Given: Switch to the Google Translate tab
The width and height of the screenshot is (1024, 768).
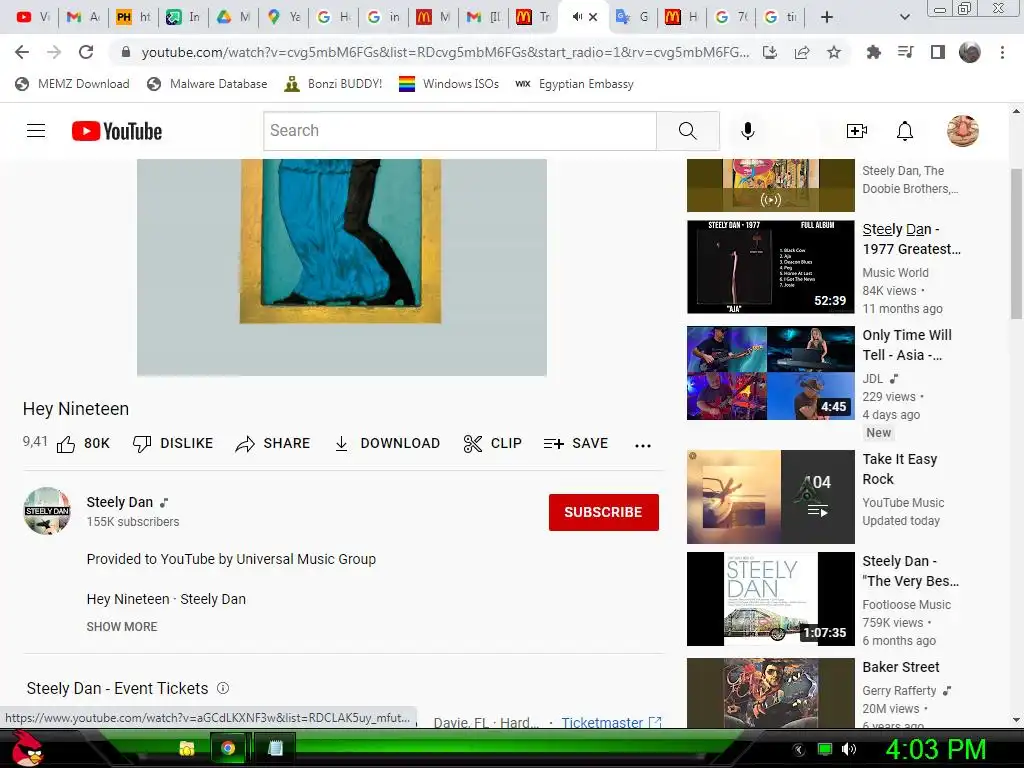Looking at the screenshot, I should [632, 17].
